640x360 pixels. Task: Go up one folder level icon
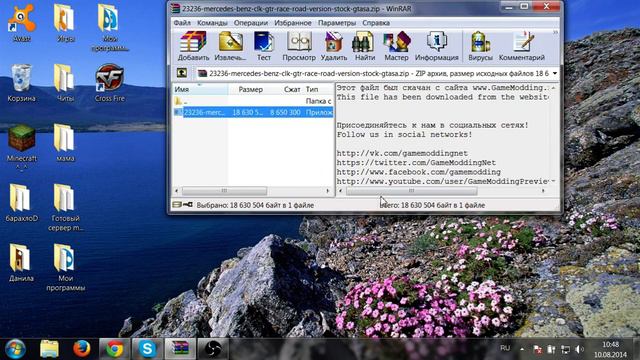point(182,73)
